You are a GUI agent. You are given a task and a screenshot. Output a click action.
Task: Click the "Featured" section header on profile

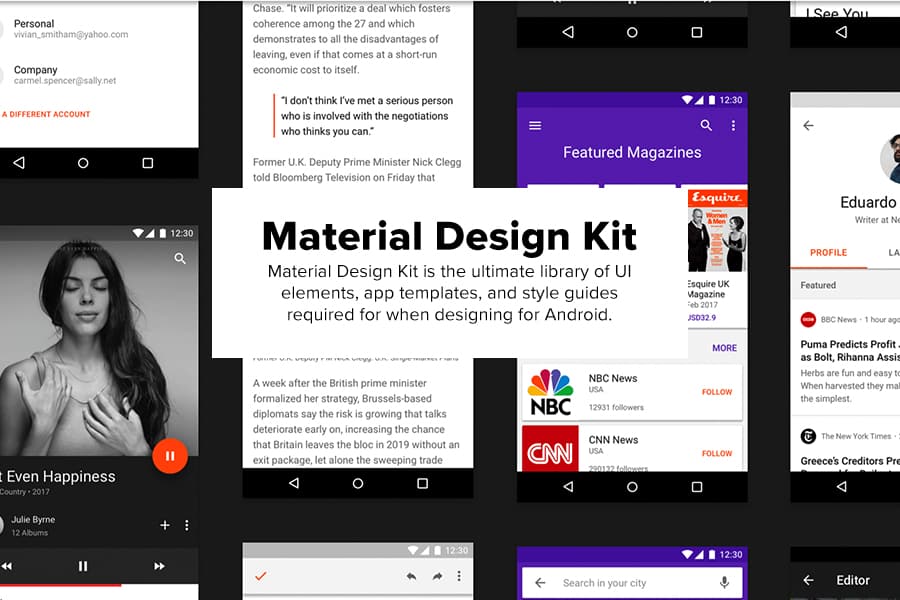point(818,285)
